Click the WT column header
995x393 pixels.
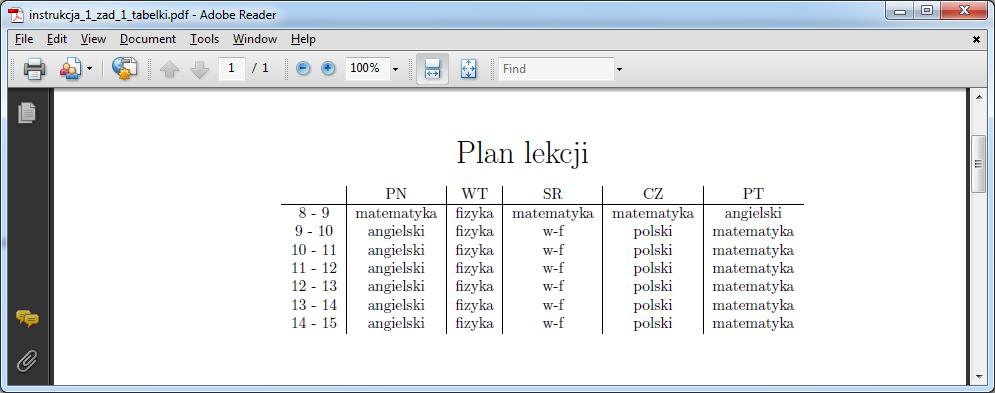[475, 194]
